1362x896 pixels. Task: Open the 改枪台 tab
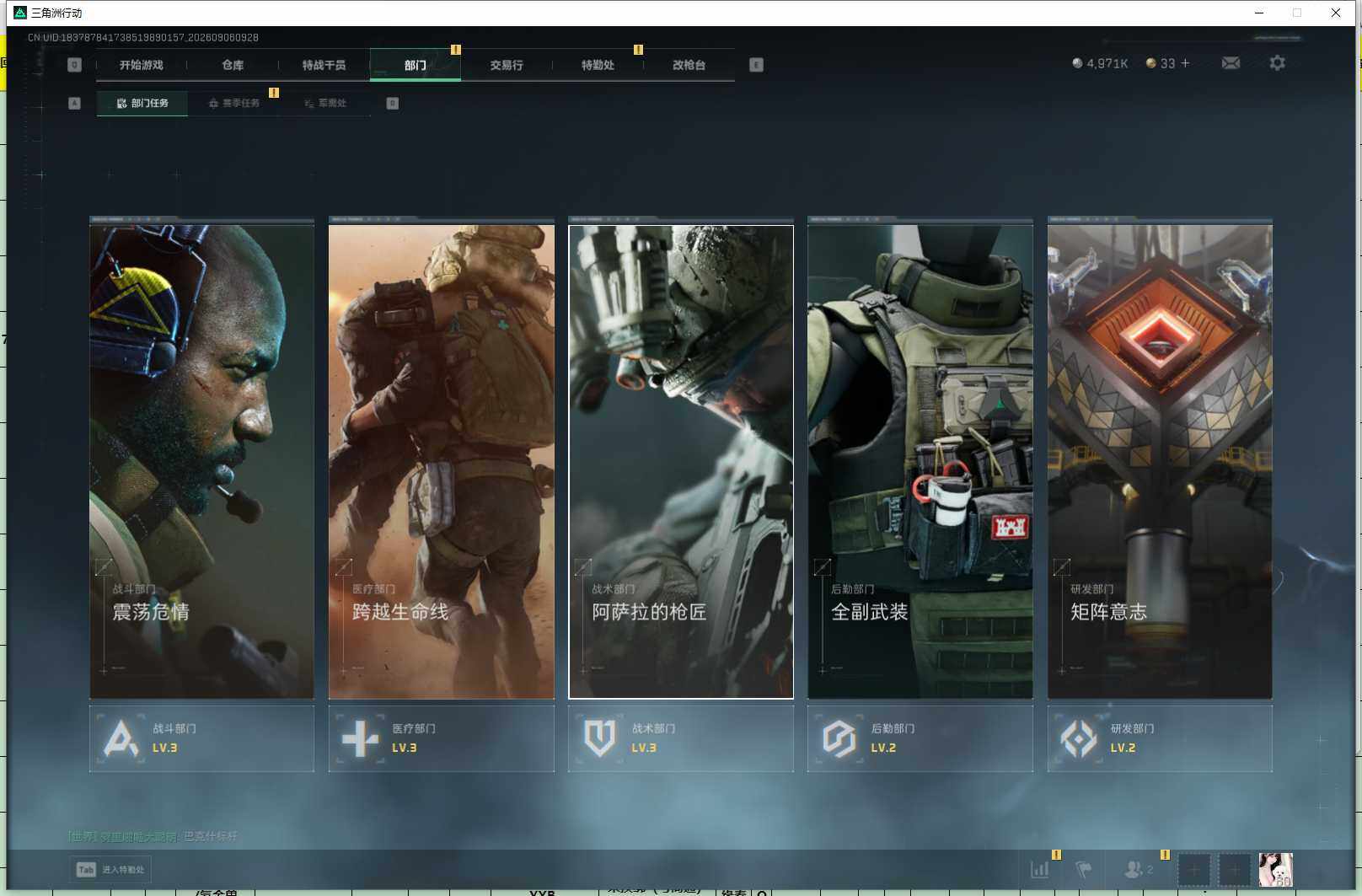pos(689,65)
